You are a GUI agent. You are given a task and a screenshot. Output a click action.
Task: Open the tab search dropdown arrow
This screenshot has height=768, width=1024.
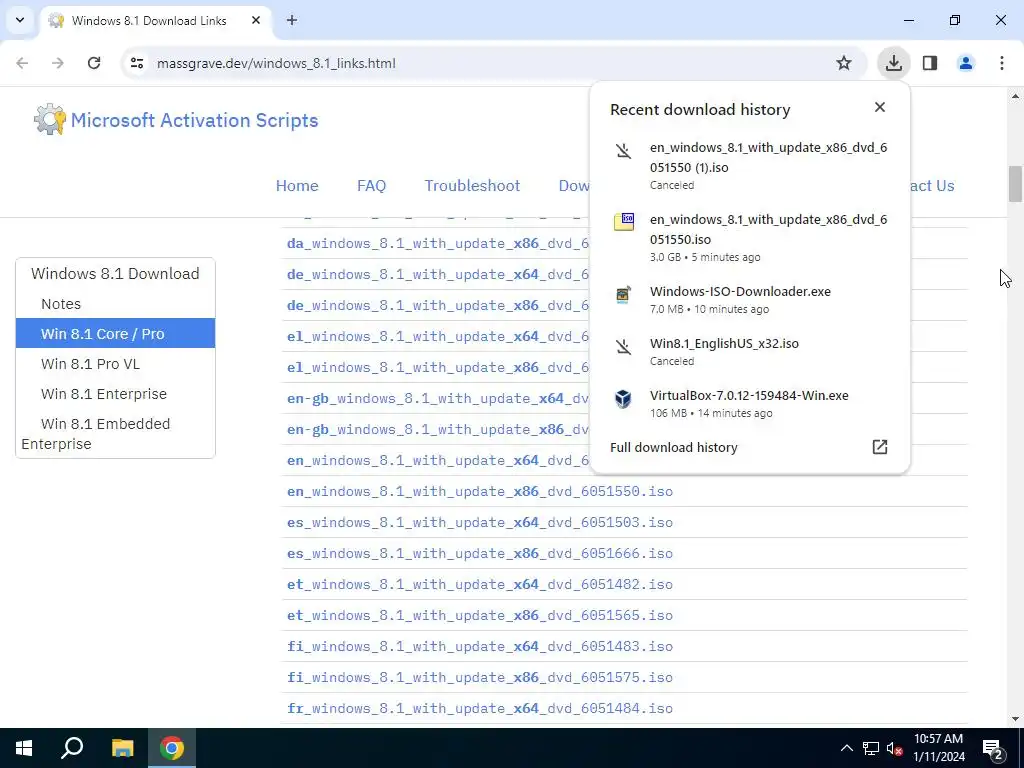point(20,20)
